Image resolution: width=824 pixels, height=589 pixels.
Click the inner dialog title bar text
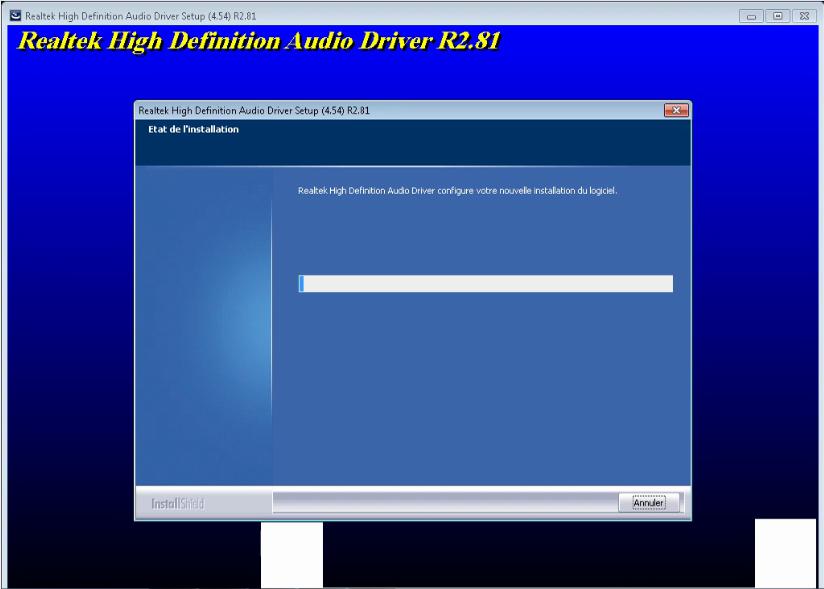coord(254,110)
